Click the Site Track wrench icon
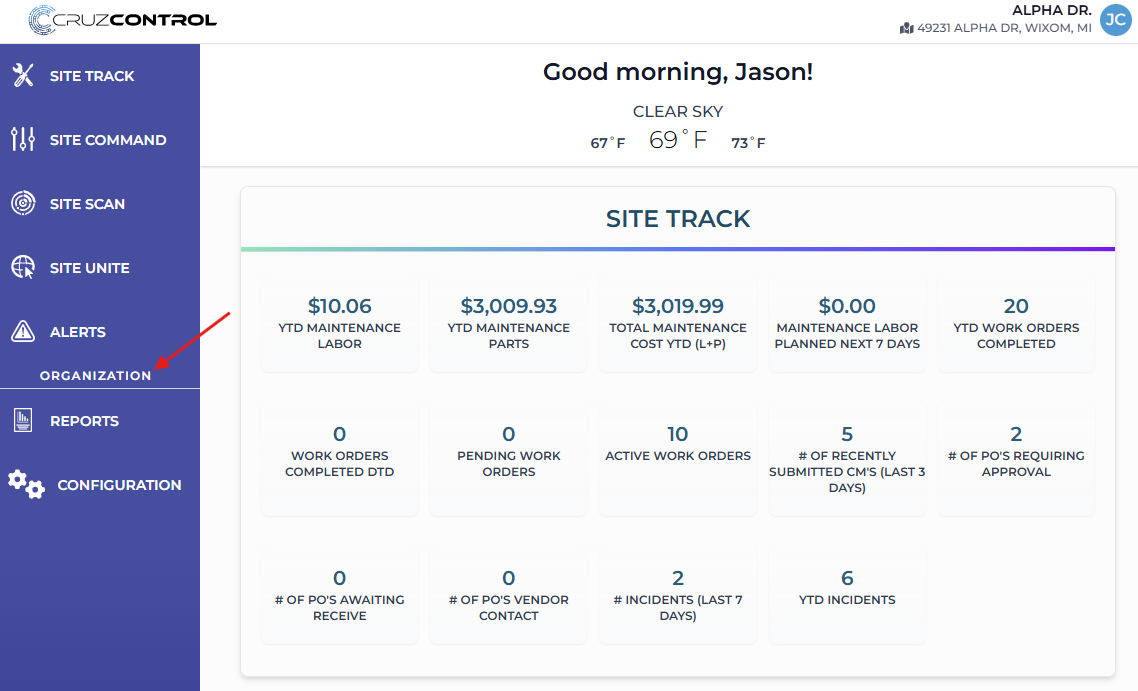 (x=23, y=76)
